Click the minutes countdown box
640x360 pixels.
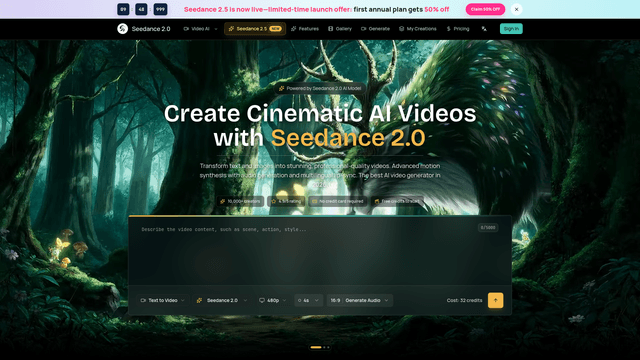coord(141,9)
